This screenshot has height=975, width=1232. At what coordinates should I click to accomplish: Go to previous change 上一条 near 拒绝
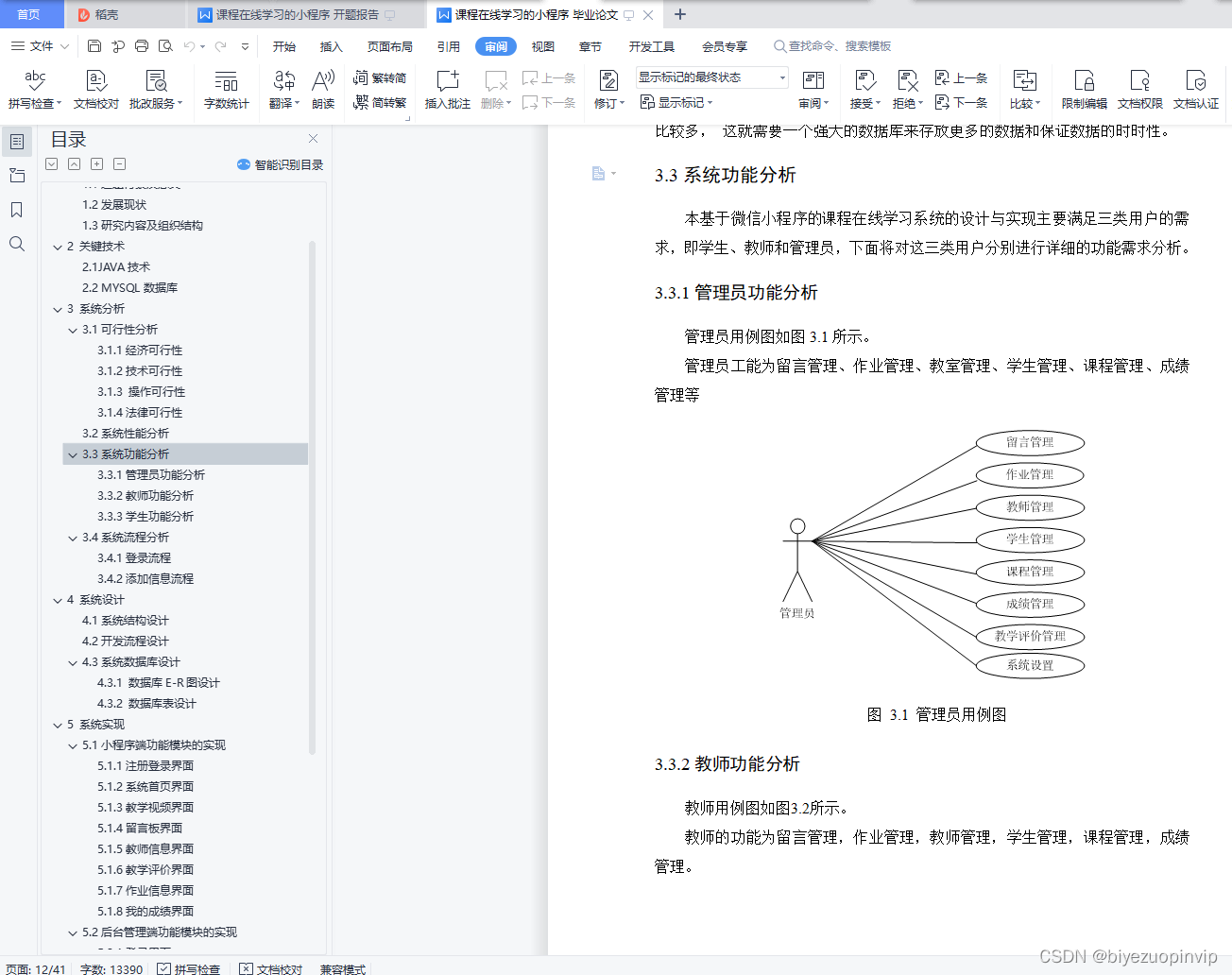[x=961, y=78]
